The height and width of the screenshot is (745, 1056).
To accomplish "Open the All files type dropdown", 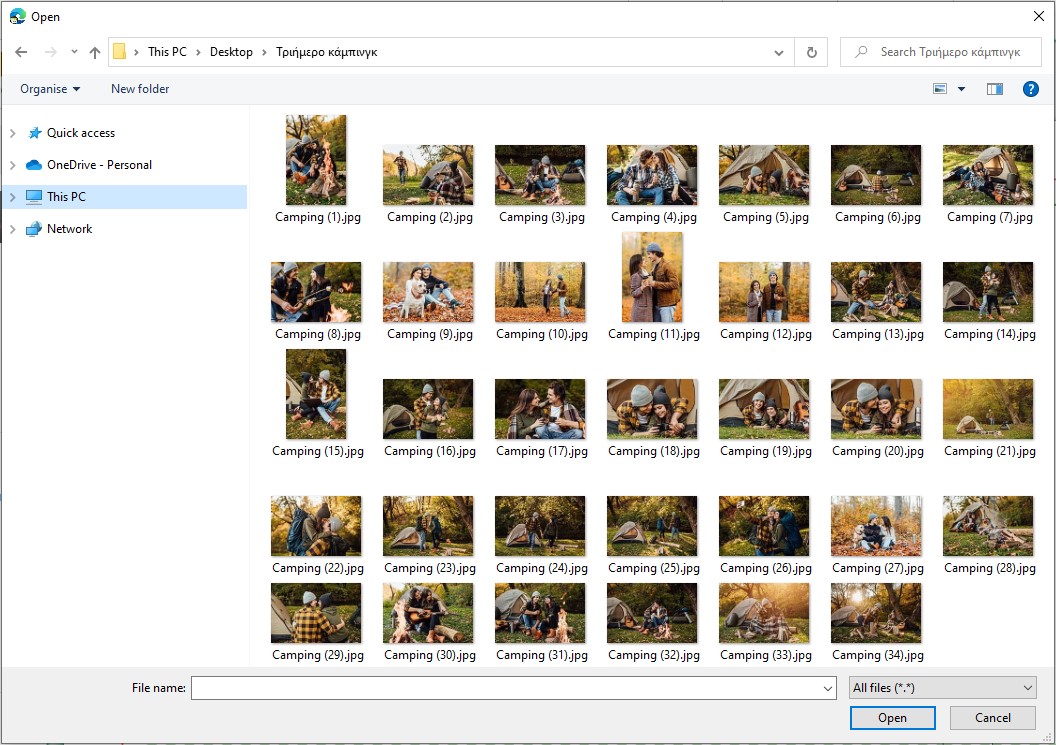I will coord(942,688).
